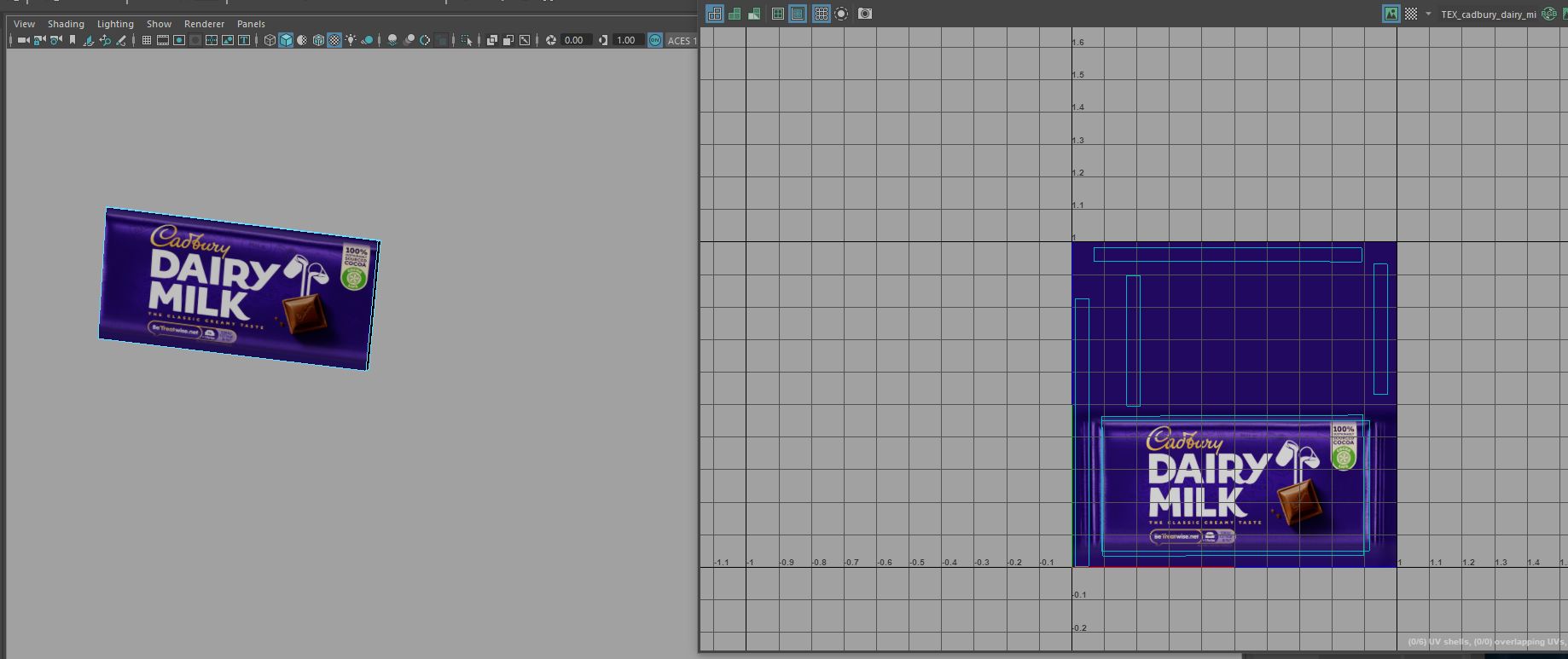Toggle the color management ON button
The width and height of the screenshot is (1568, 659).
[655, 40]
